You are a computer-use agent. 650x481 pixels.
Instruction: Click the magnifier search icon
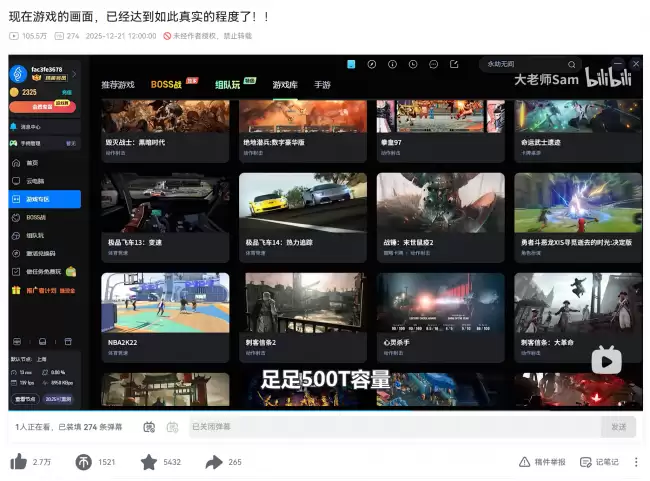[x=572, y=64]
